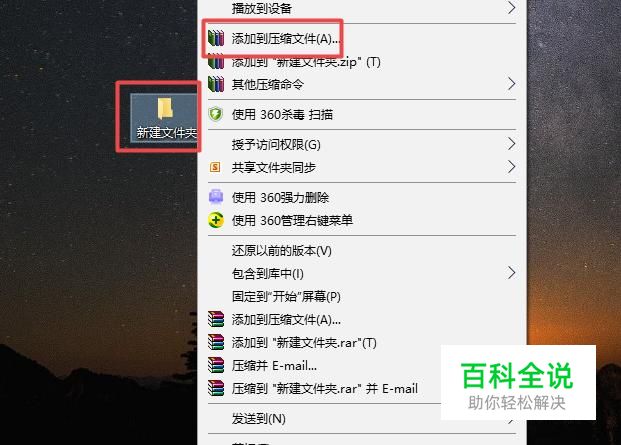Click the 360杀毒 green shield icon

(216, 114)
